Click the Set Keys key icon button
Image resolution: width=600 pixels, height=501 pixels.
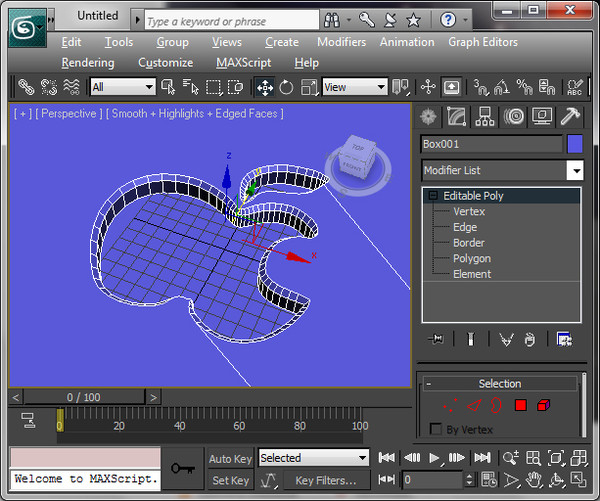pos(183,468)
